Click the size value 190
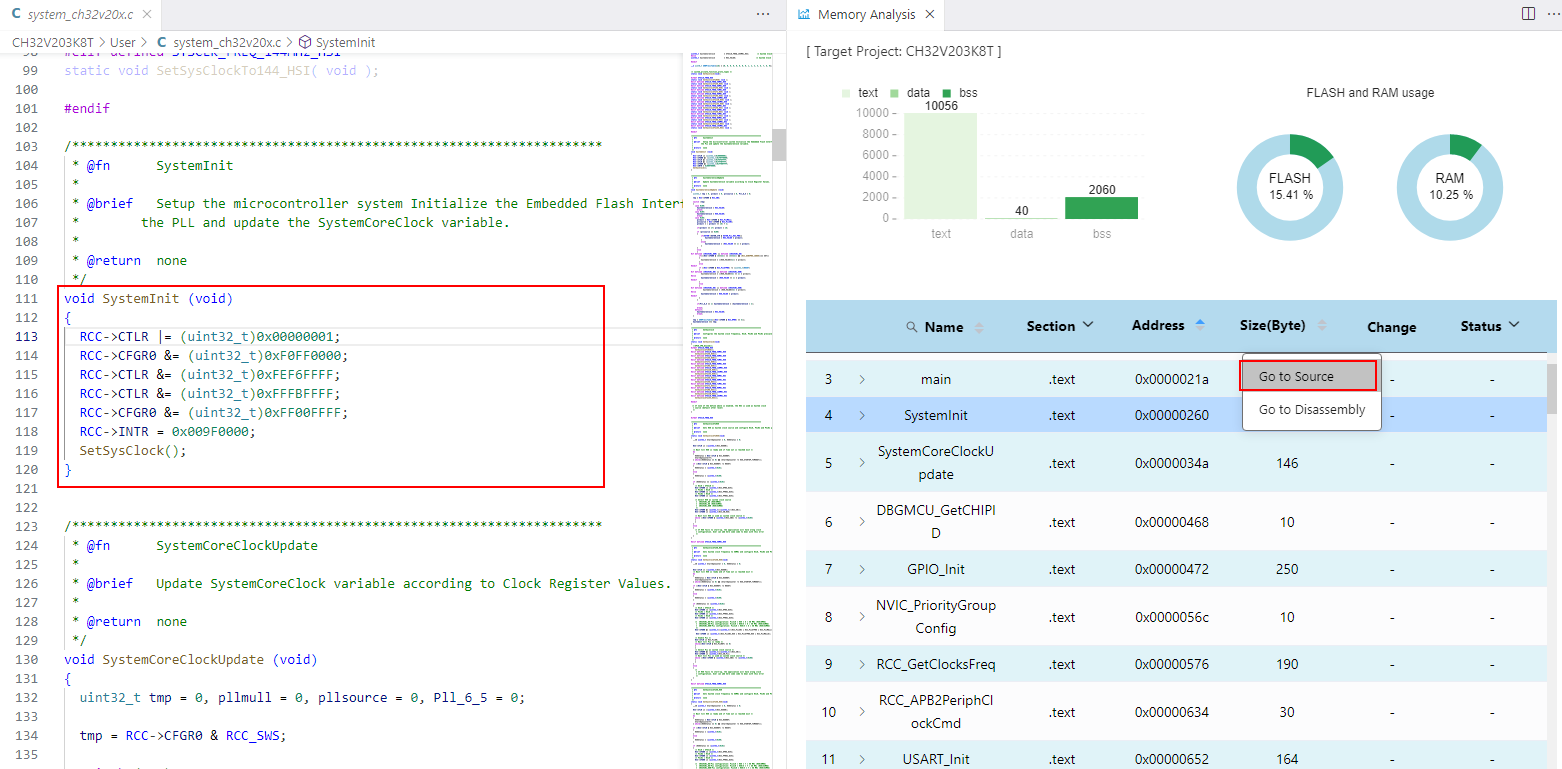This screenshot has width=1562, height=769. 1287,664
